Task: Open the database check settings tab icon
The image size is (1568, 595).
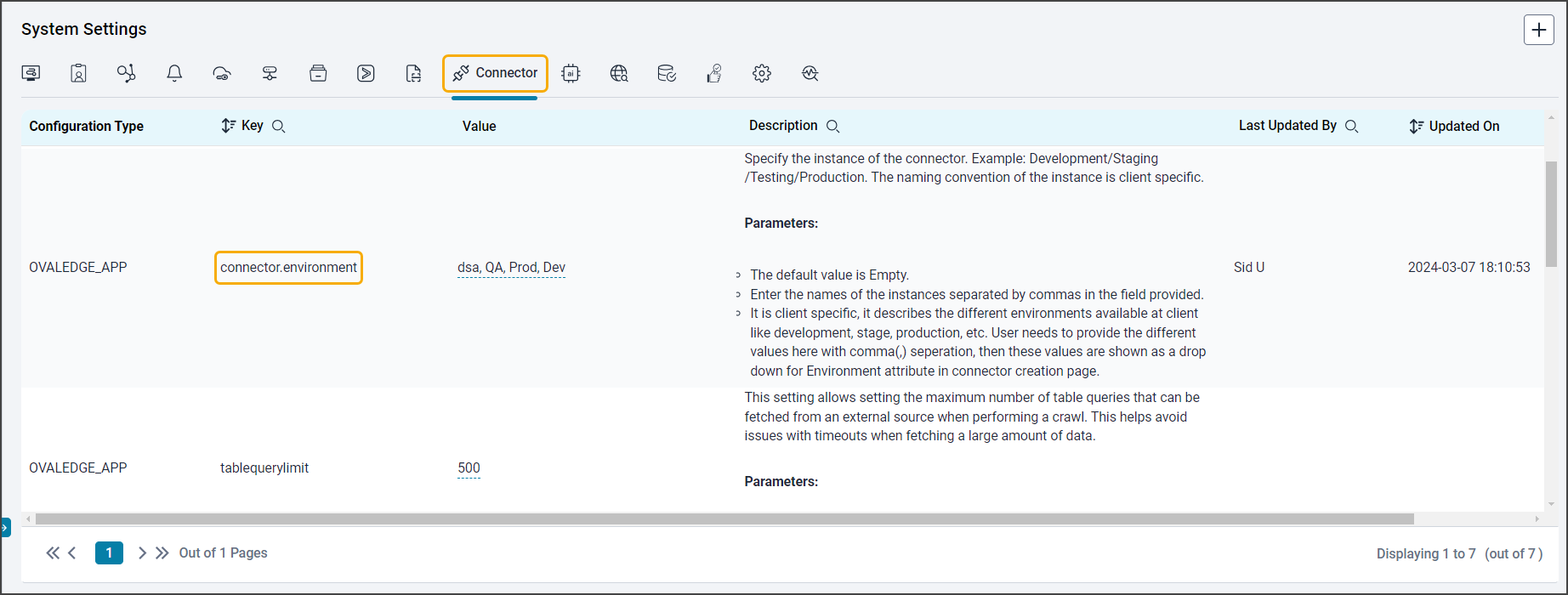Action: [x=667, y=73]
